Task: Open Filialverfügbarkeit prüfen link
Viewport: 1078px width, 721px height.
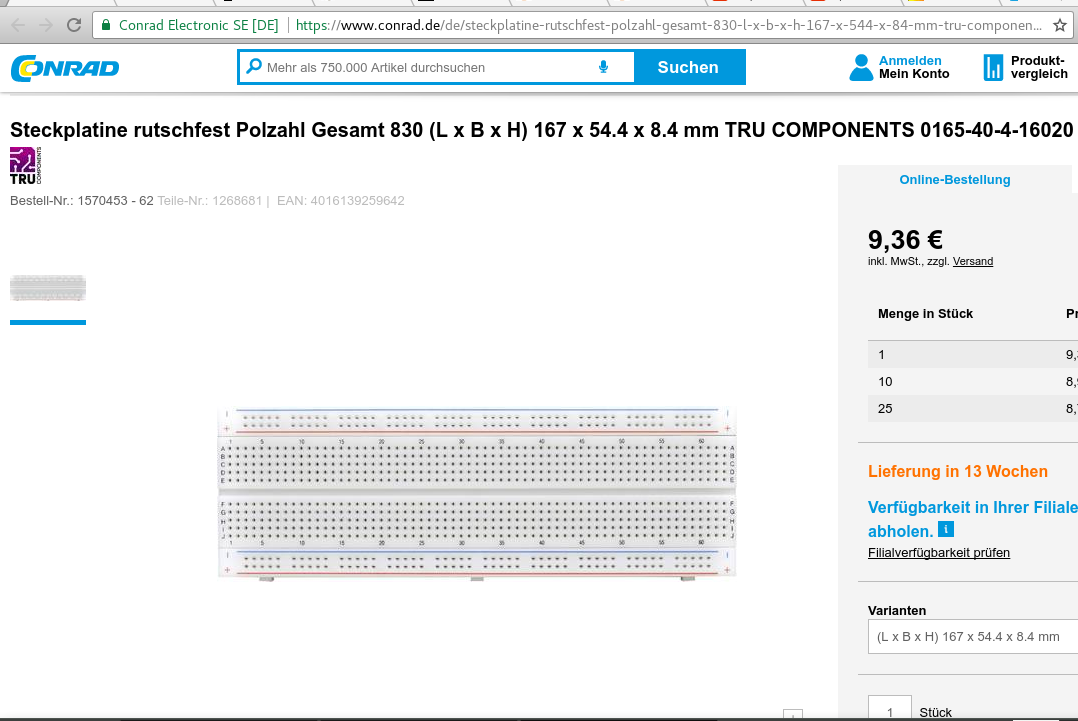Action: [x=938, y=553]
